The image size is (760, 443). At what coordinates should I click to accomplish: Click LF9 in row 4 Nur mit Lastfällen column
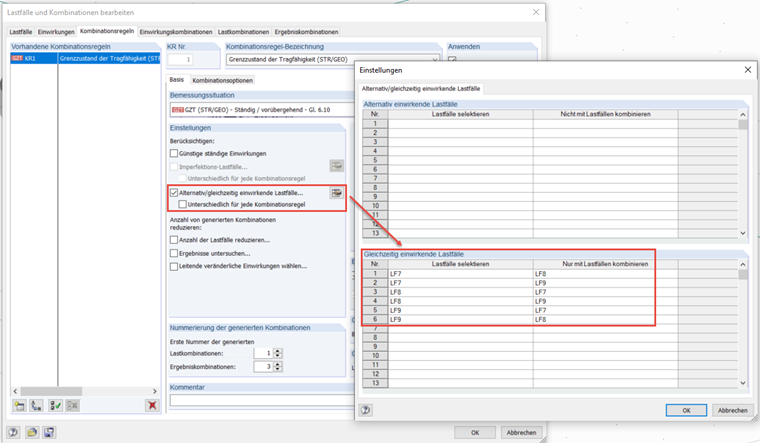click(540, 301)
